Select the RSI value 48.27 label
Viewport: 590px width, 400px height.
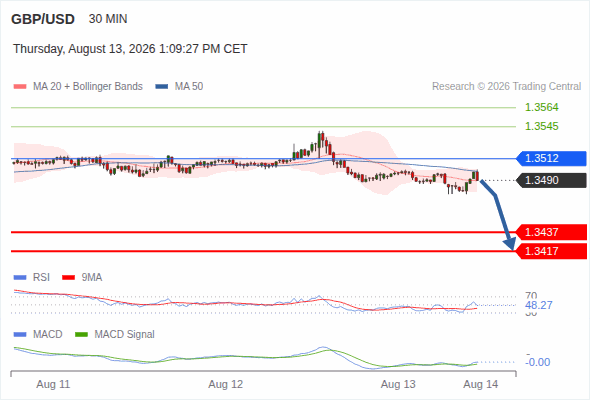point(538,305)
